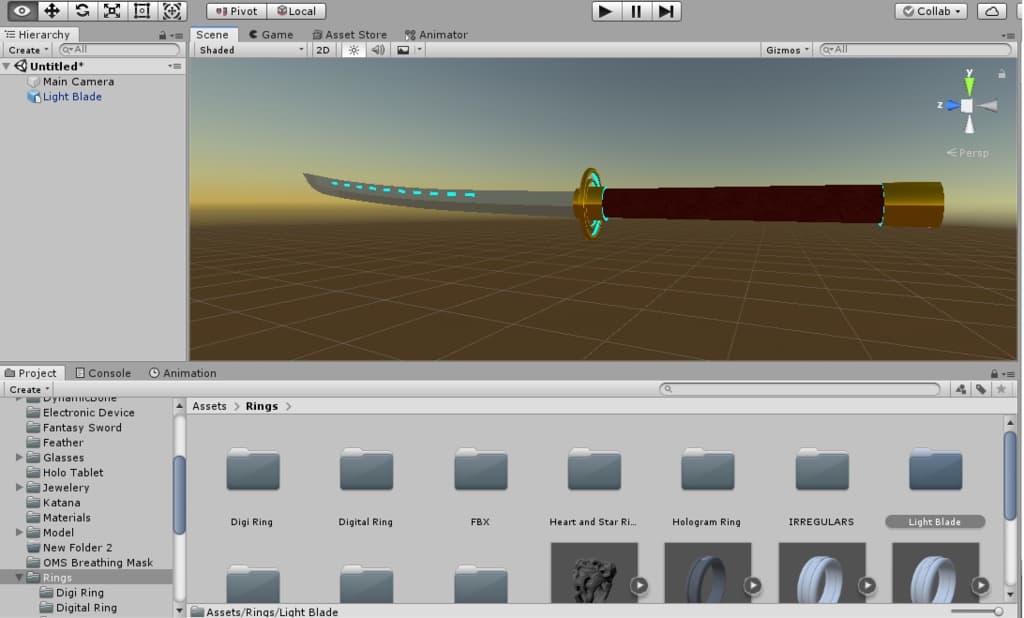Collapse the Rings folder in tree
This screenshot has height=618, width=1024.
click(x=20, y=578)
